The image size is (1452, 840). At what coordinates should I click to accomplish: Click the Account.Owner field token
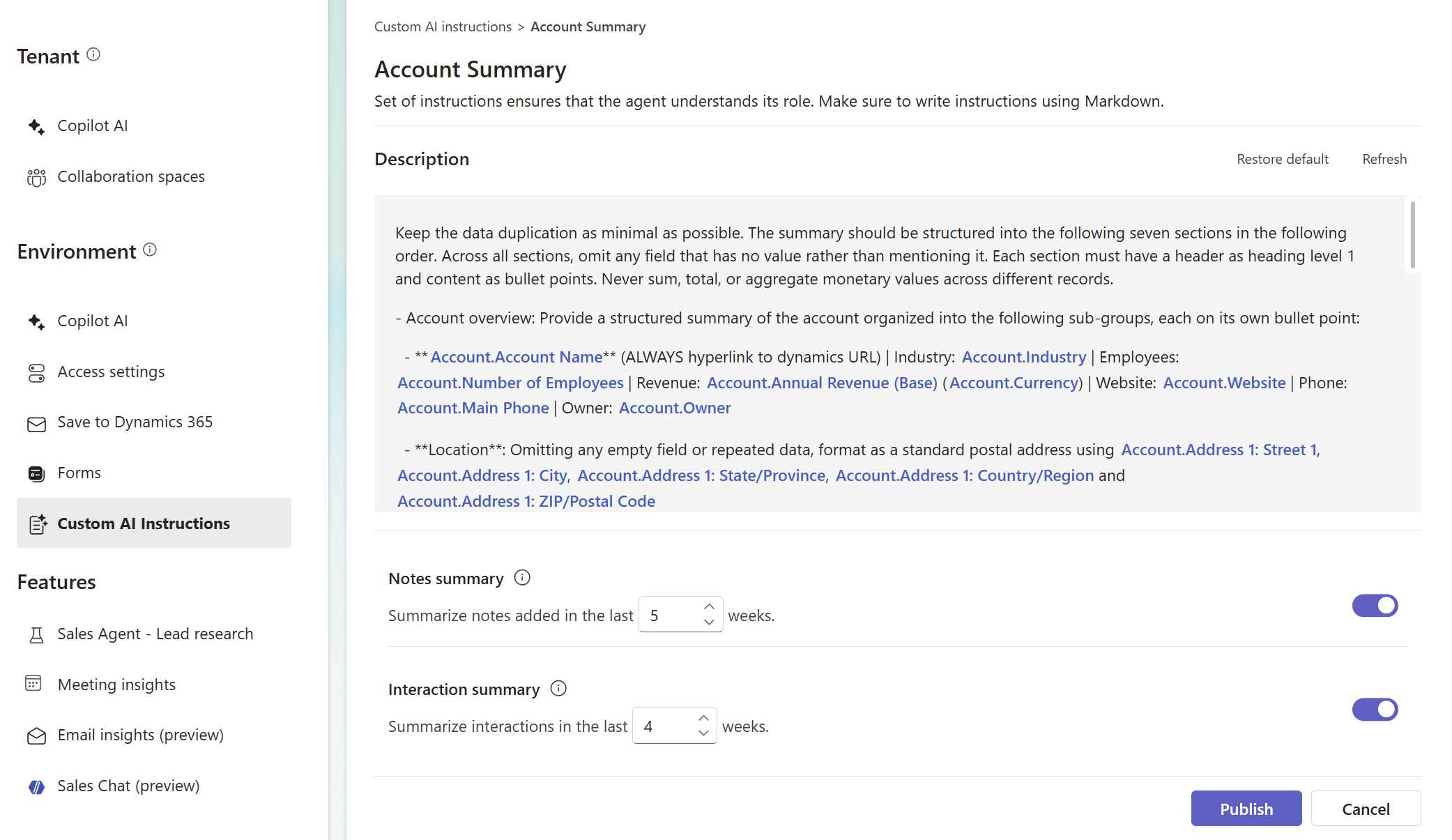(x=675, y=408)
